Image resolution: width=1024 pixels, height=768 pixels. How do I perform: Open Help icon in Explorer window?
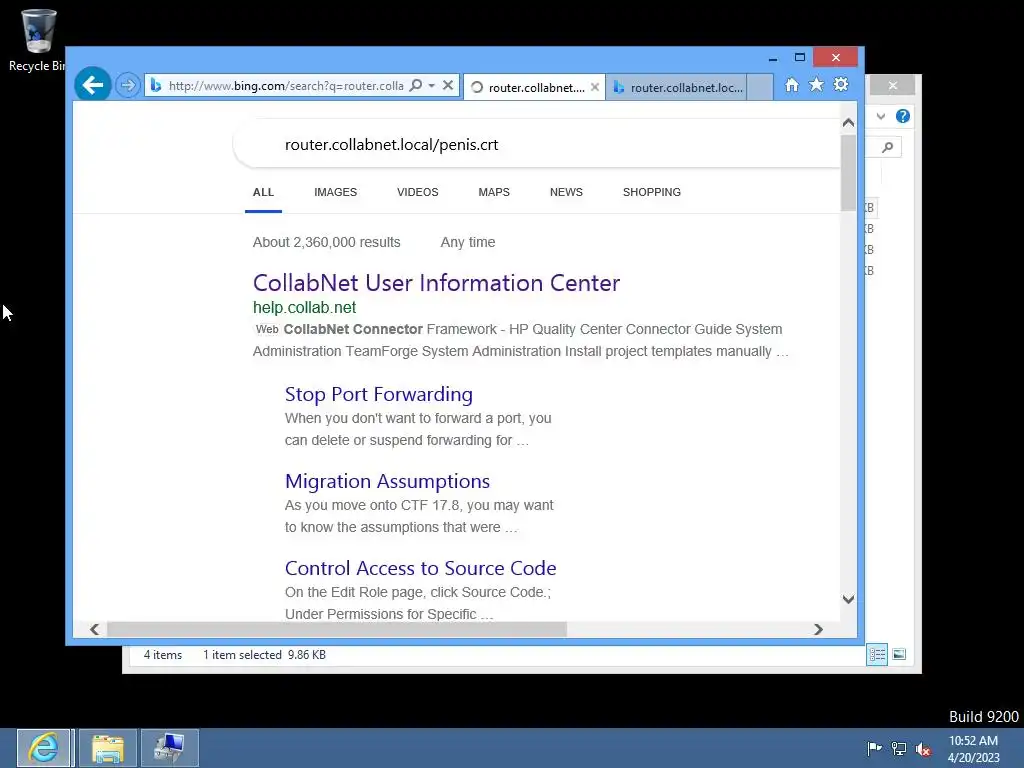(903, 116)
